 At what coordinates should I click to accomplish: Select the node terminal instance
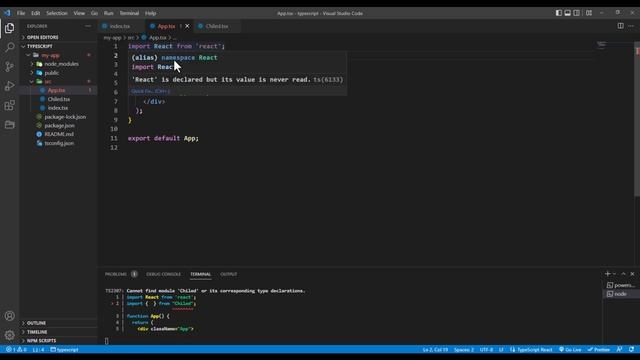pos(621,294)
